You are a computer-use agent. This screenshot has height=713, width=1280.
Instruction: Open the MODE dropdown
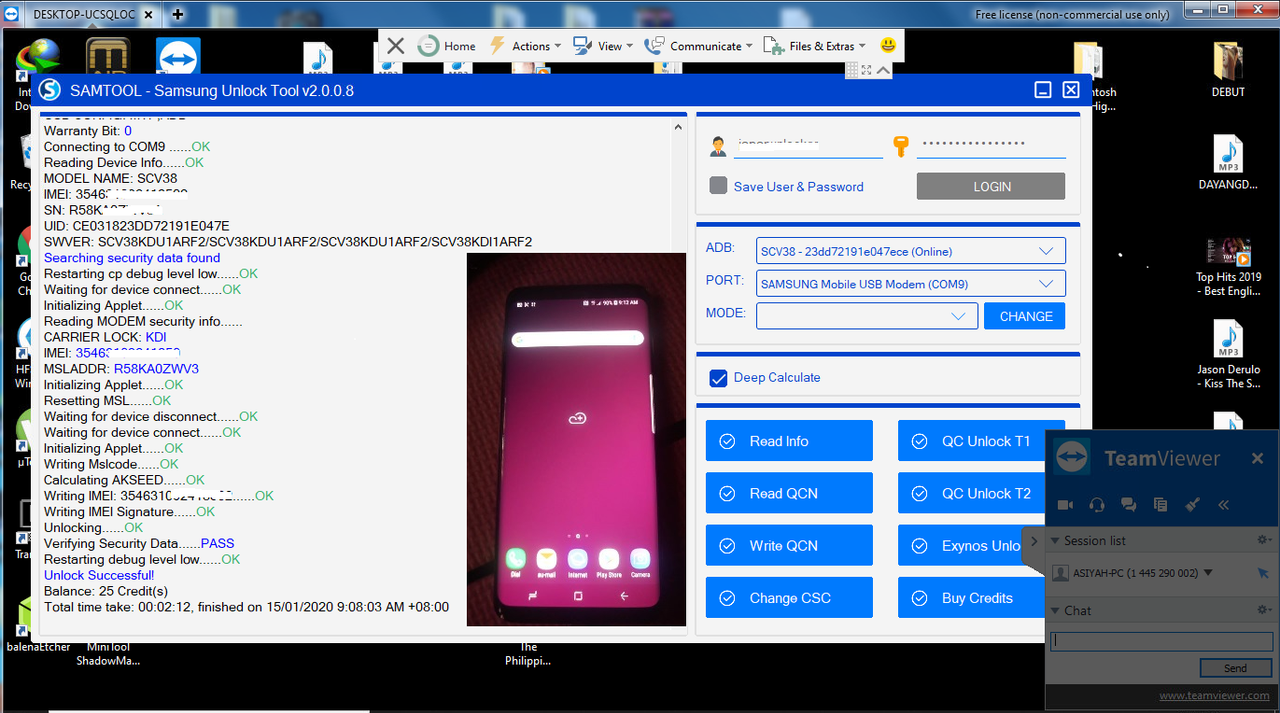click(867, 316)
